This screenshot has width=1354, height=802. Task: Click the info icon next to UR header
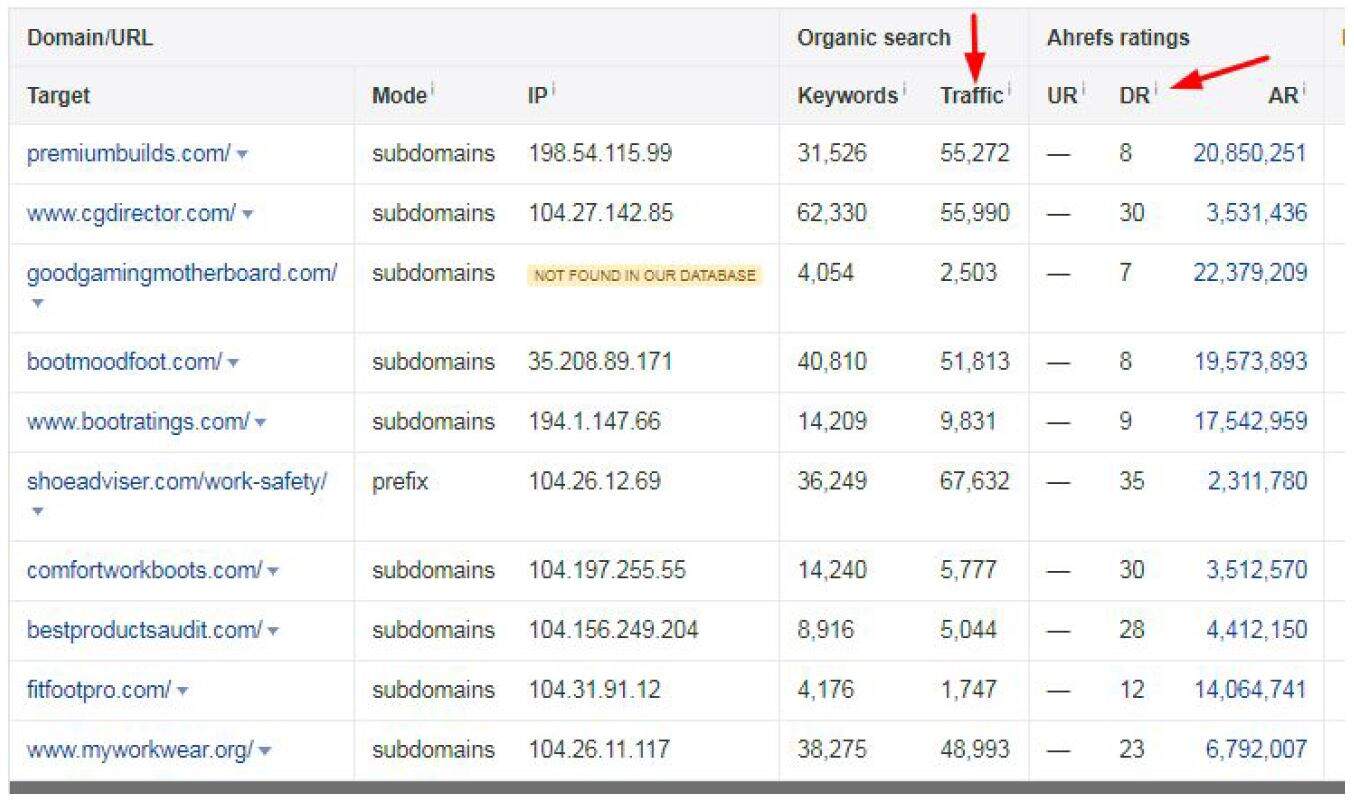click(1083, 90)
